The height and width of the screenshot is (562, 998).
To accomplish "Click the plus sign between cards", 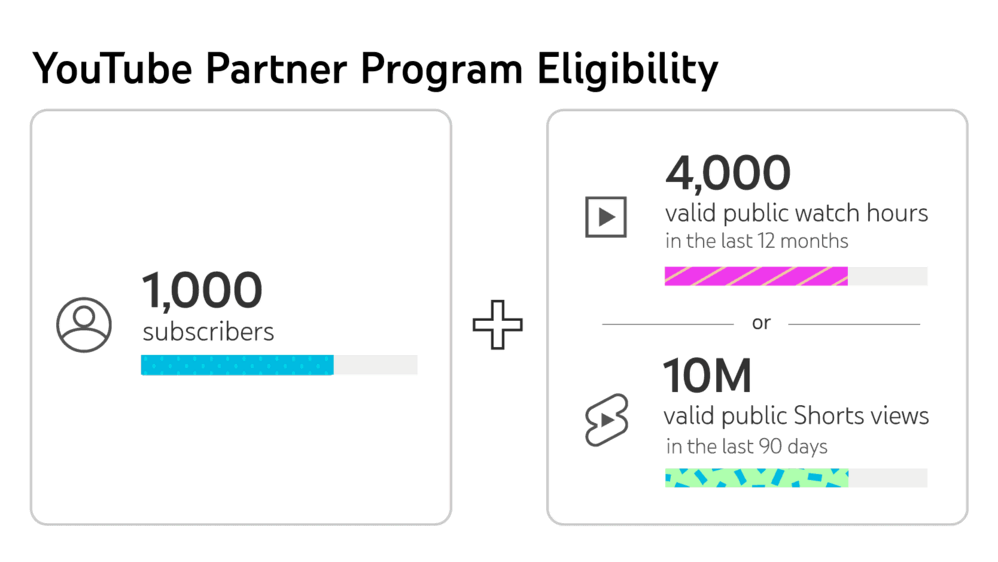I will [498, 324].
